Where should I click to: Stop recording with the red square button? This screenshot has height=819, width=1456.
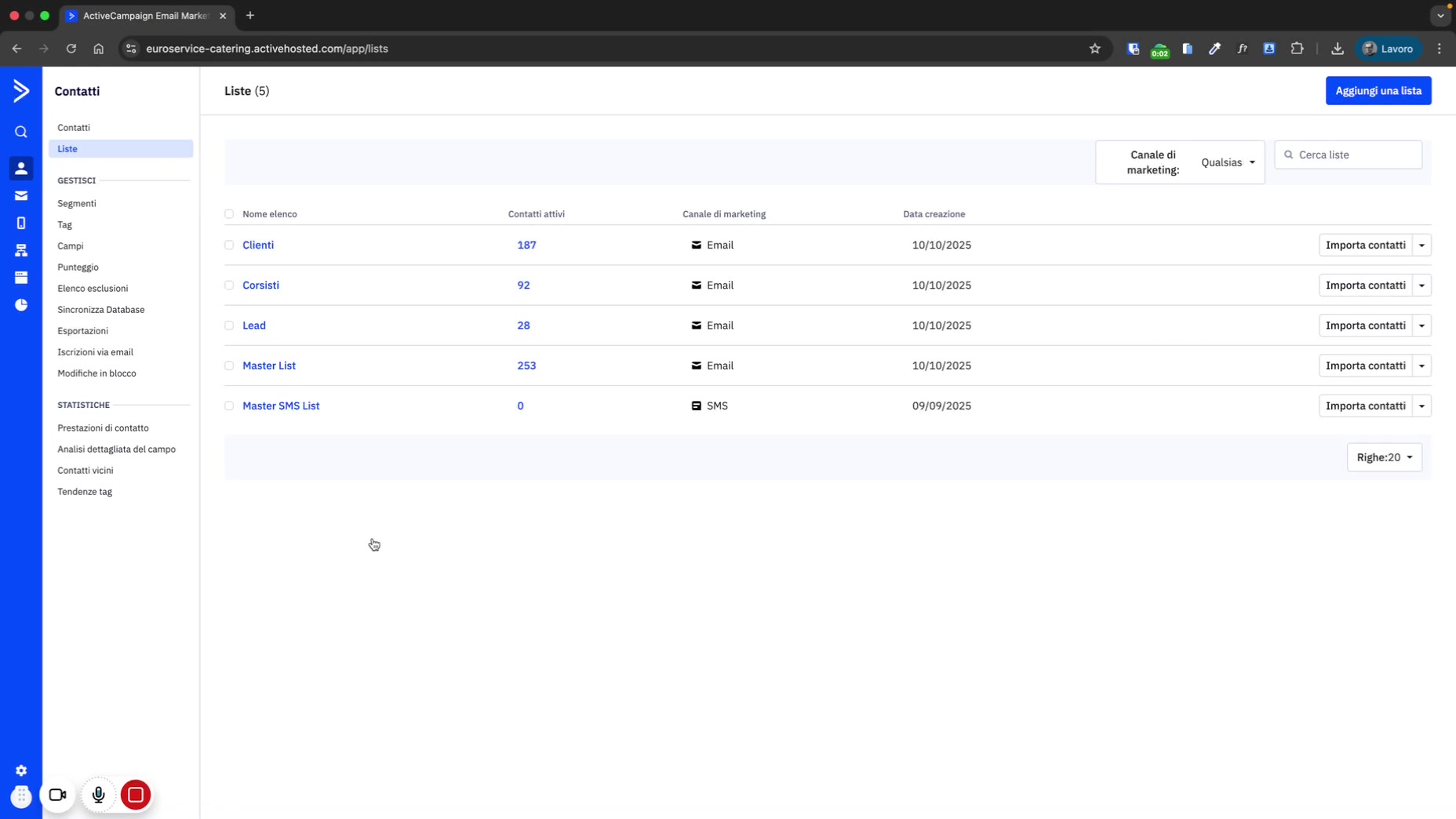(x=136, y=795)
